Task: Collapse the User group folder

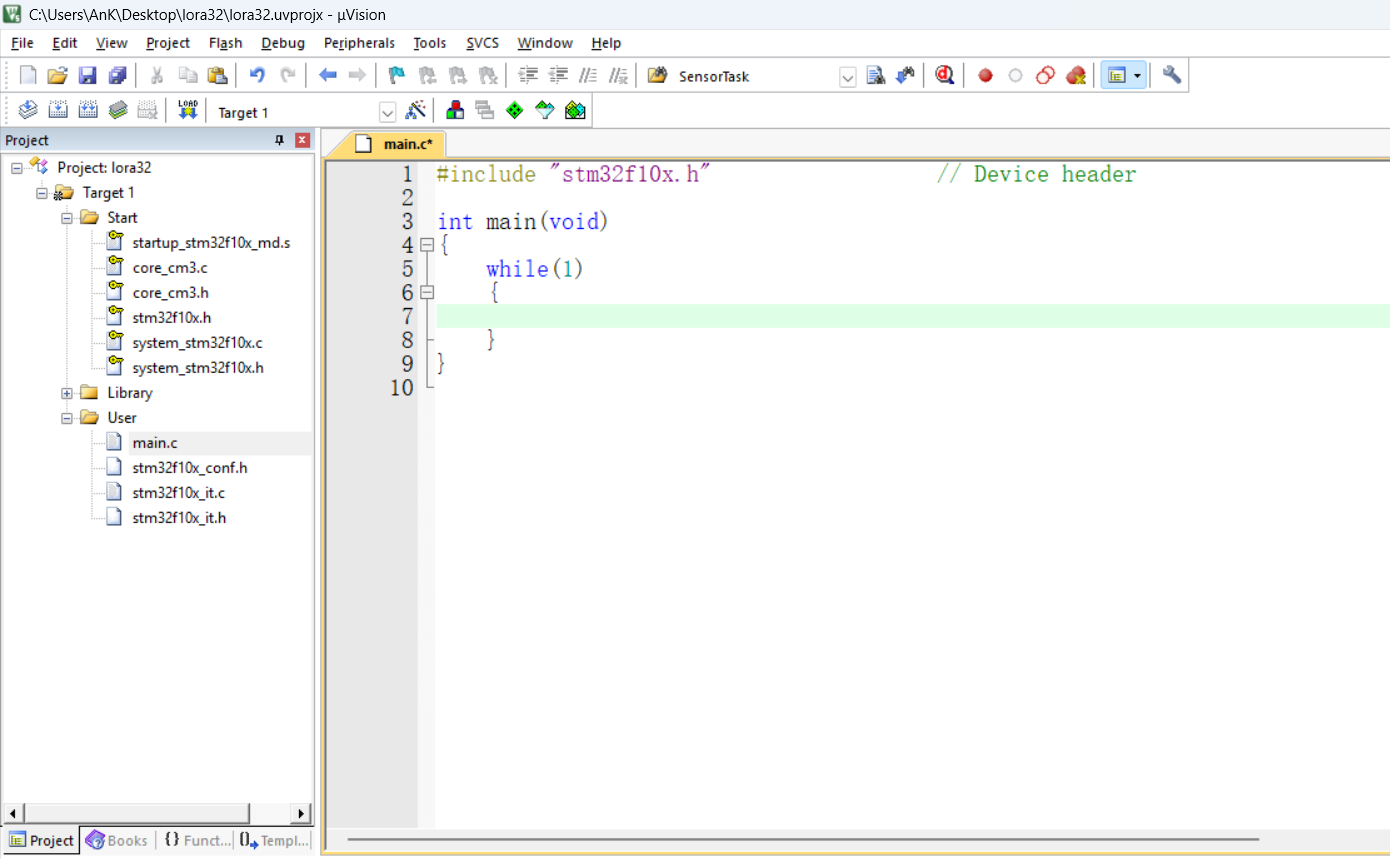Action: coord(67,418)
